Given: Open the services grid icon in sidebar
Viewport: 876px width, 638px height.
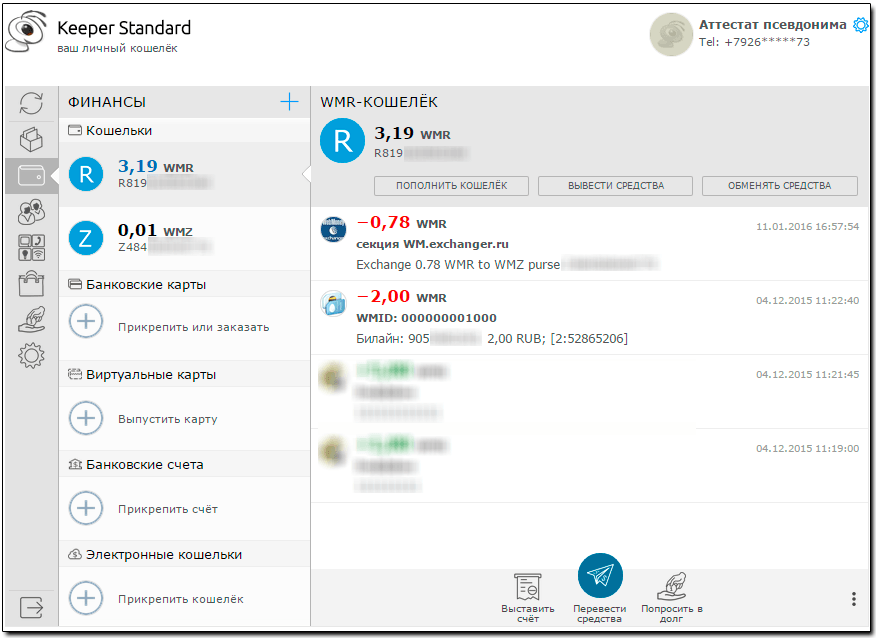Looking at the screenshot, I should (x=31, y=247).
